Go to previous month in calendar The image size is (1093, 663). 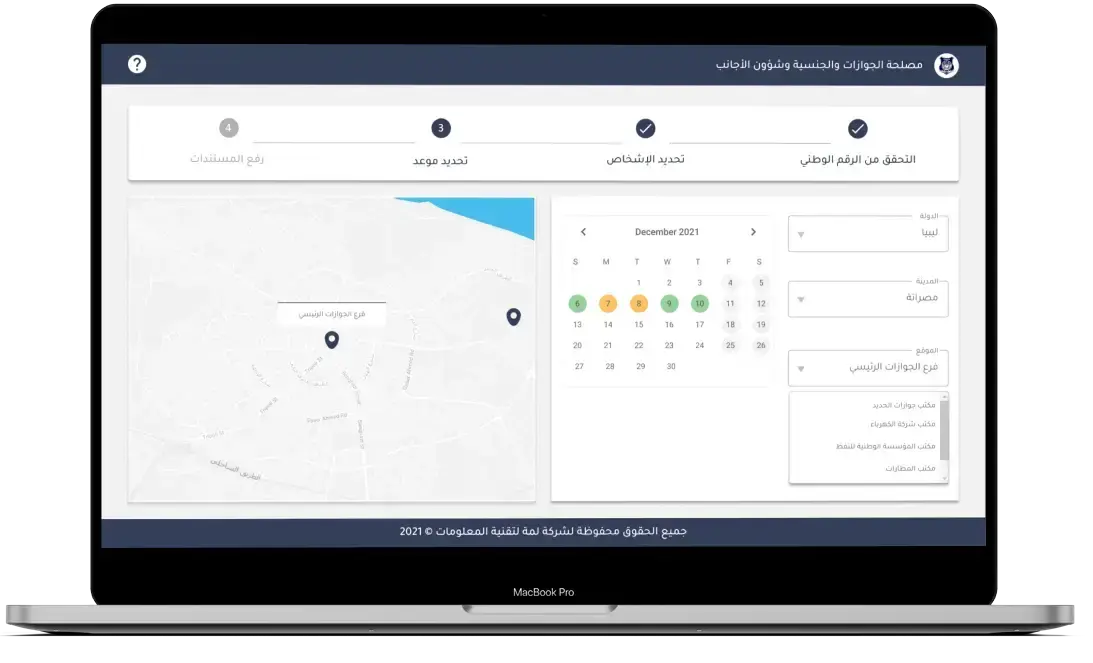point(583,232)
